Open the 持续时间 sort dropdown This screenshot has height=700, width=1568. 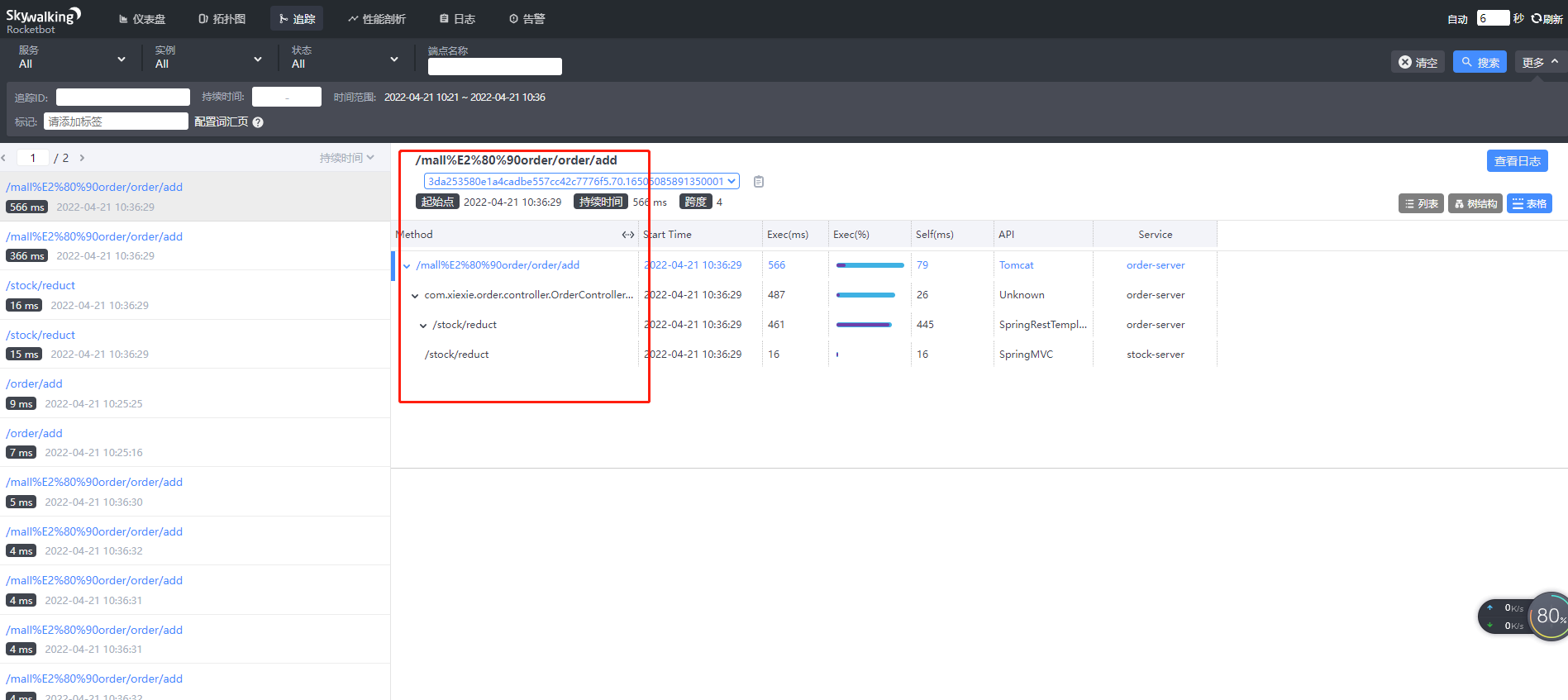click(347, 158)
